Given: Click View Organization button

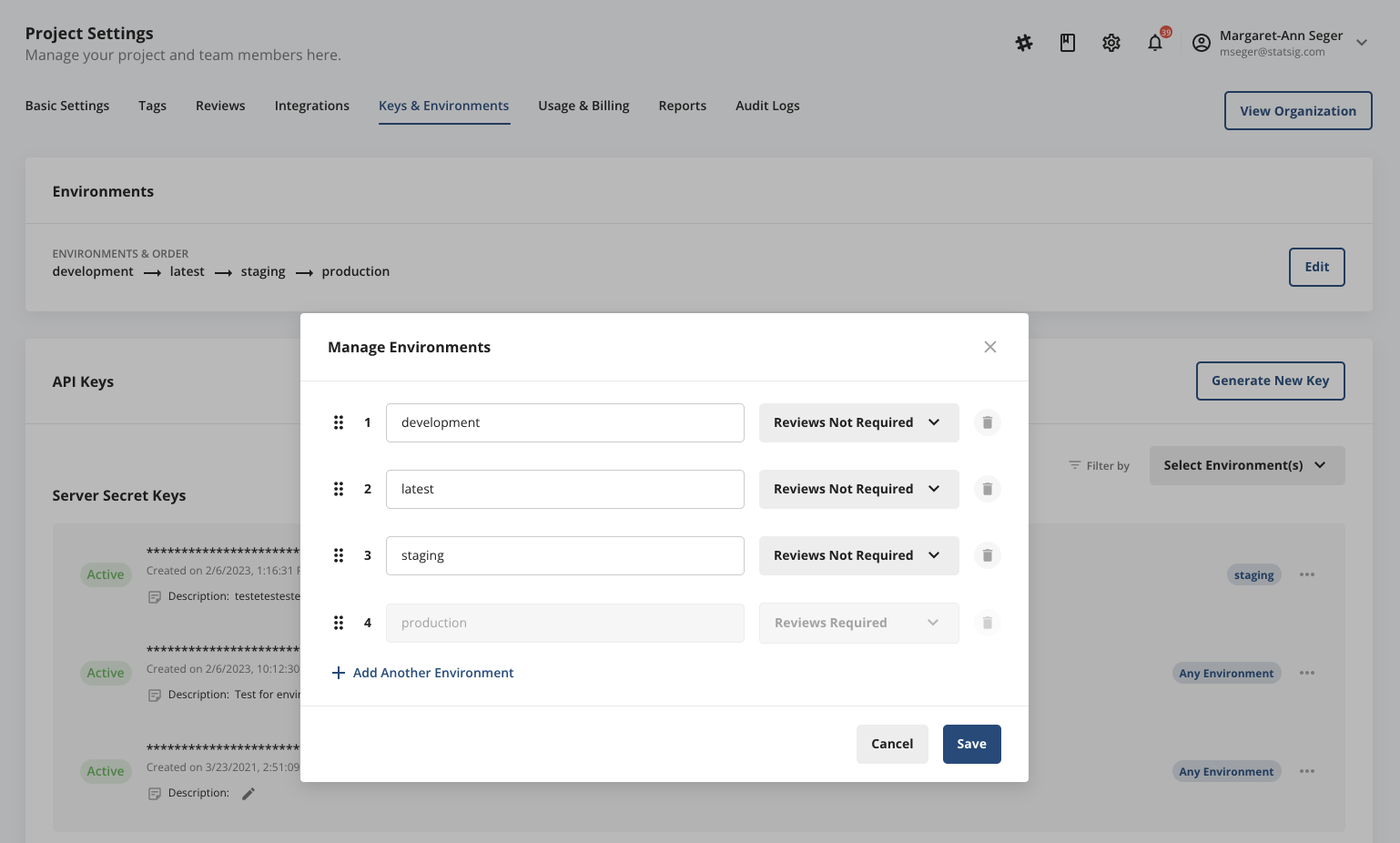Looking at the screenshot, I should (x=1298, y=111).
